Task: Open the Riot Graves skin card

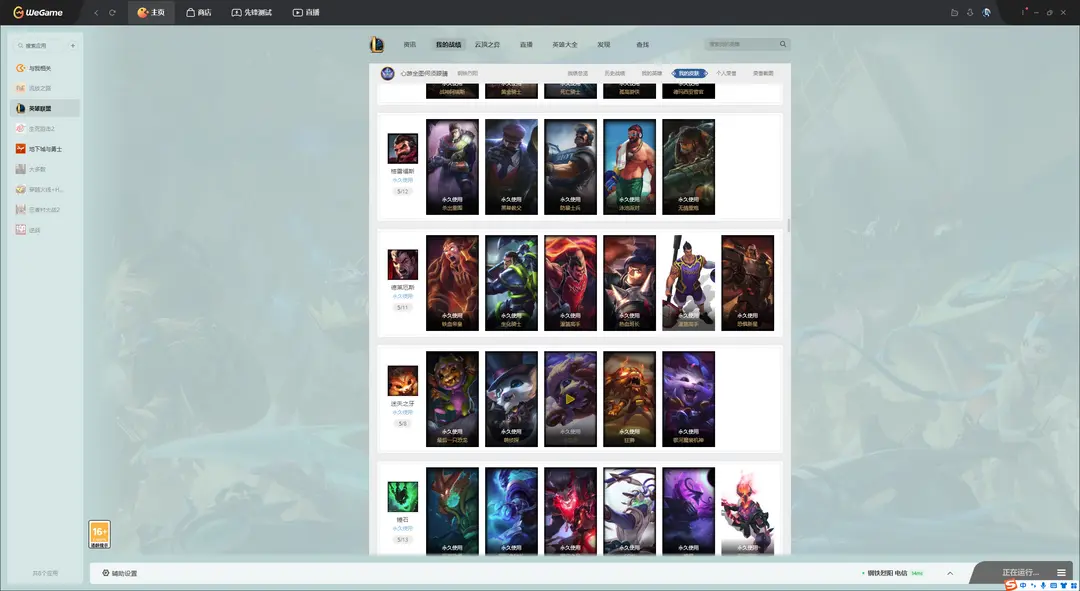Action: point(570,167)
